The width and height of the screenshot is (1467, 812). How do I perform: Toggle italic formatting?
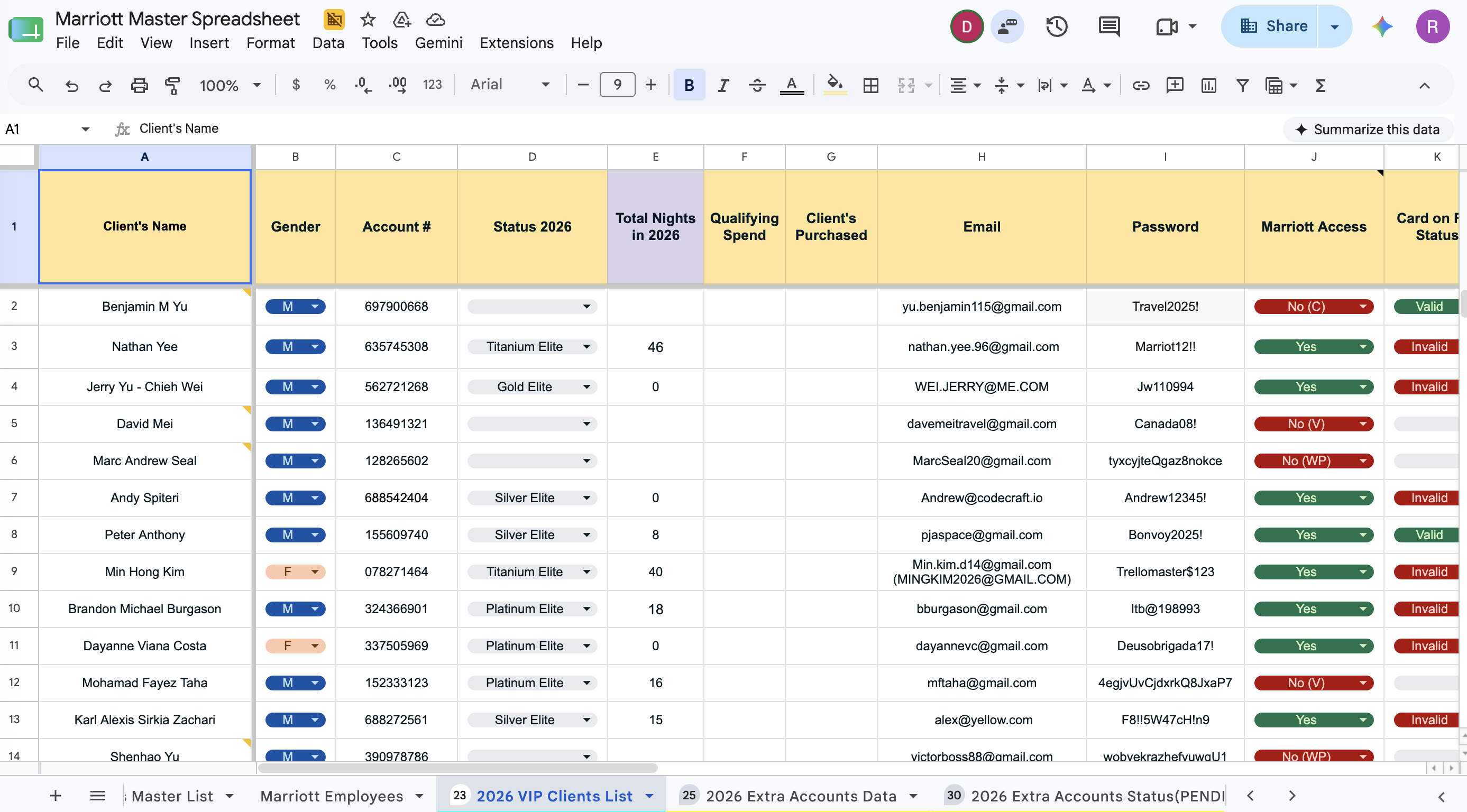coord(723,85)
